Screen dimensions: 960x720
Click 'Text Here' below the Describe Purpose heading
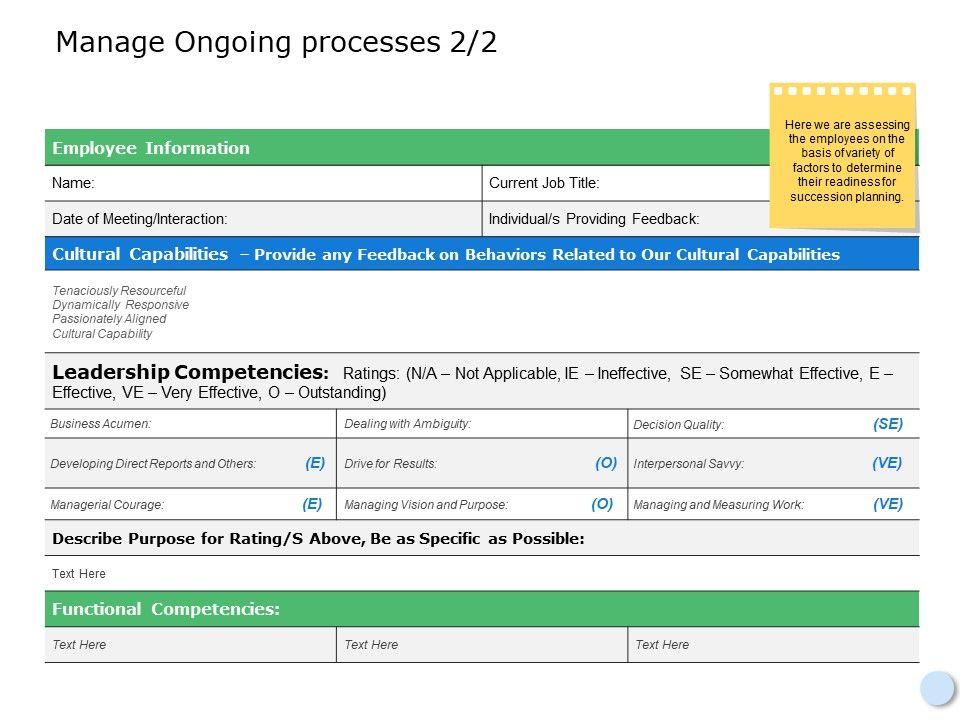(79, 574)
